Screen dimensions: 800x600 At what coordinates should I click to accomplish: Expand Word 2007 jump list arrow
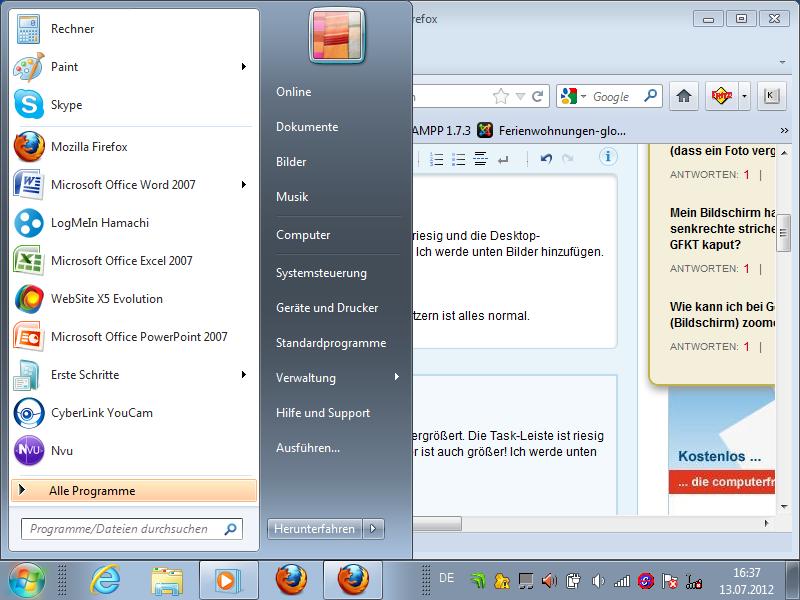[x=244, y=184]
